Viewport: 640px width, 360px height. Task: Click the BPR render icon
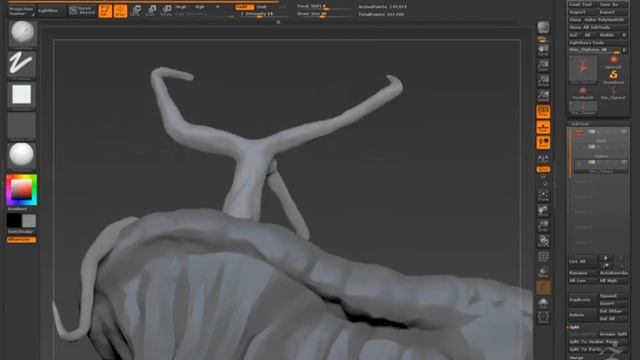[543, 28]
